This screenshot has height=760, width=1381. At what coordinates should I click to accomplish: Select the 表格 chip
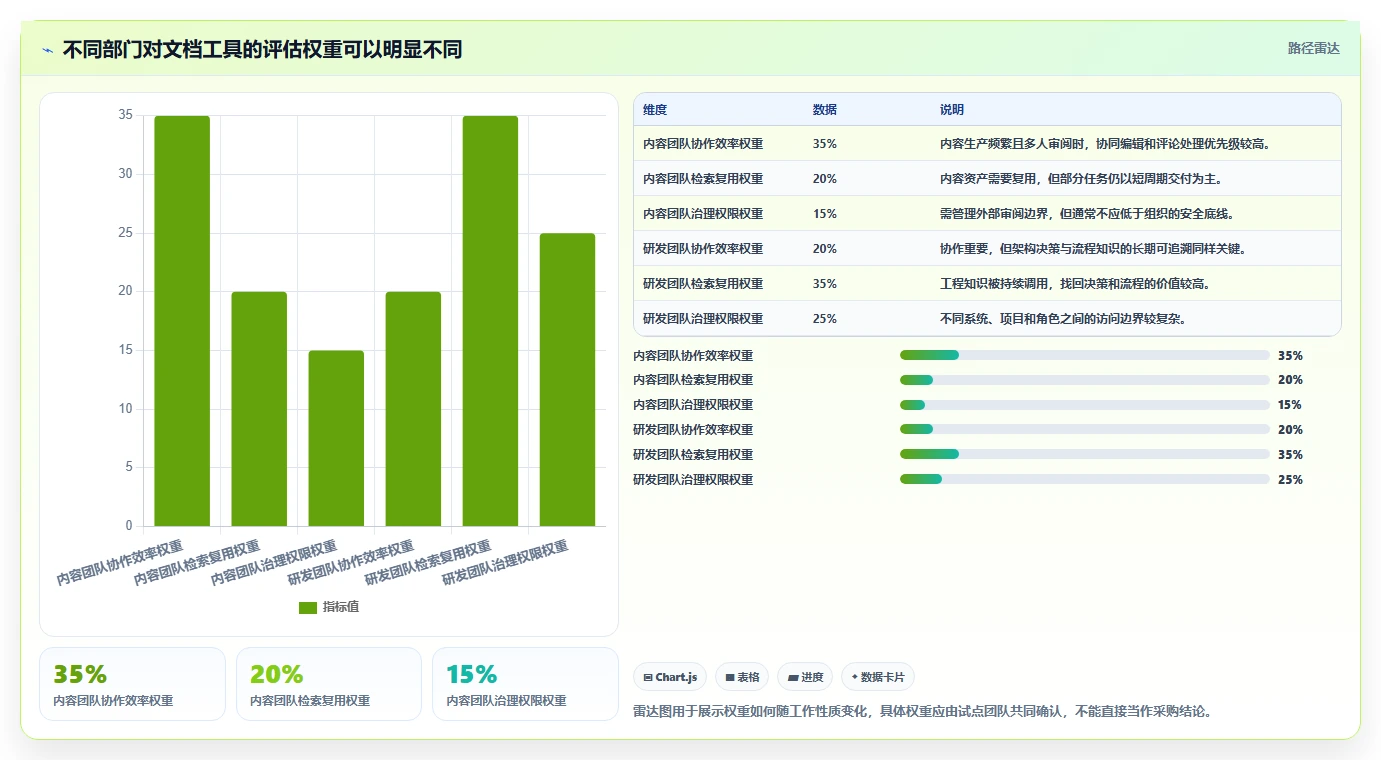pos(742,677)
